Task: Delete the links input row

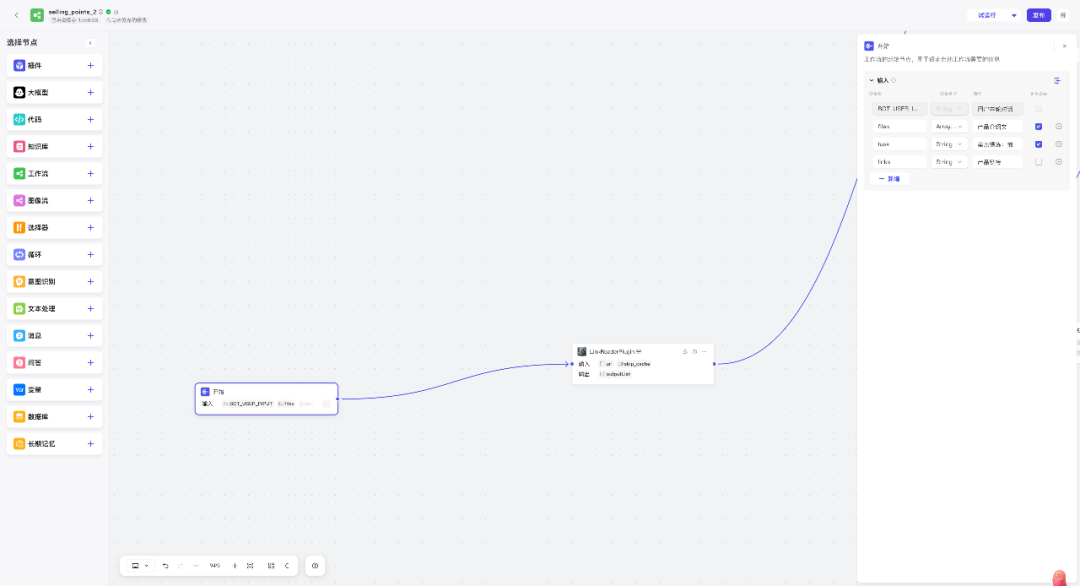Action: tap(1059, 163)
